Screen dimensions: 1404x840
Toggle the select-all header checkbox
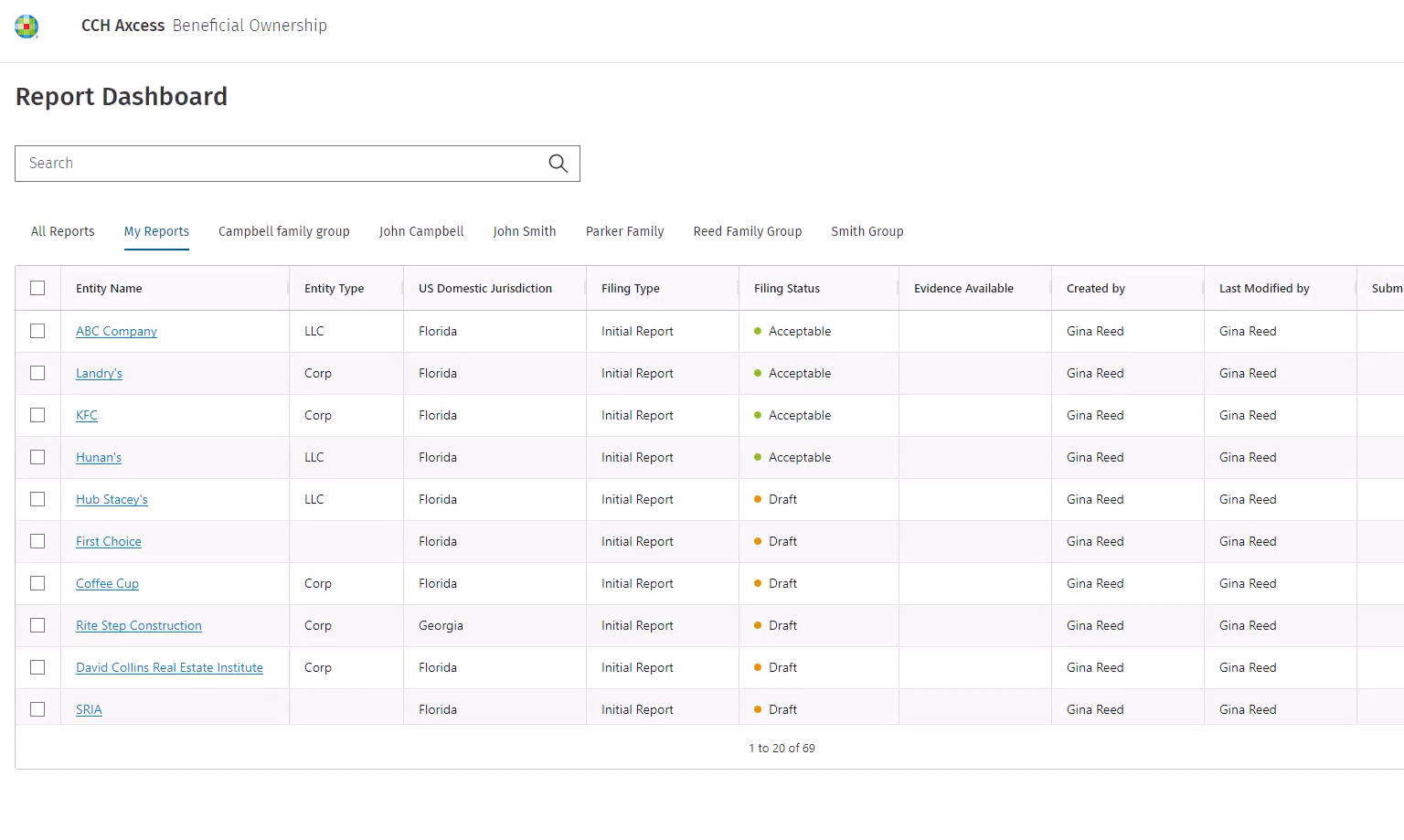click(37, 288)
